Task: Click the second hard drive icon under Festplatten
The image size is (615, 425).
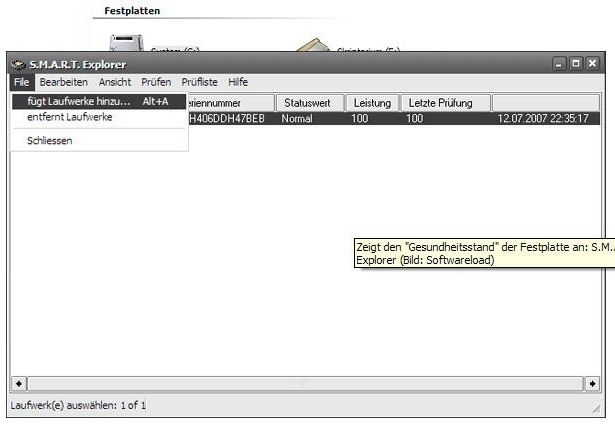Action: point(314,45)
